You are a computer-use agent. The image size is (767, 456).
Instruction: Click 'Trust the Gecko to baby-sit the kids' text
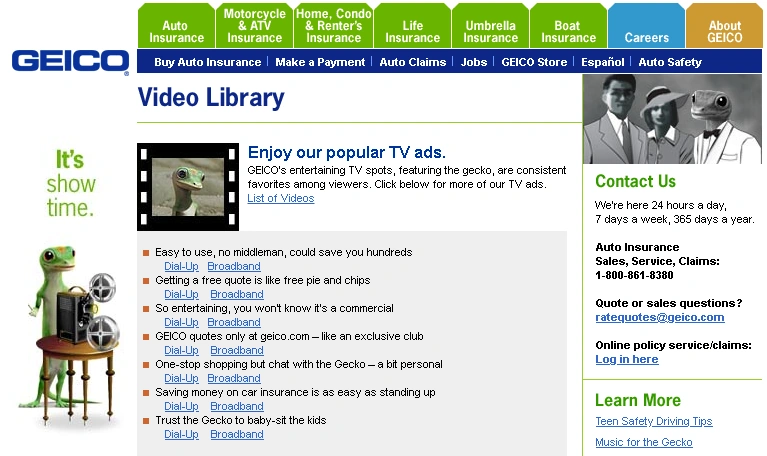point(241,420)
